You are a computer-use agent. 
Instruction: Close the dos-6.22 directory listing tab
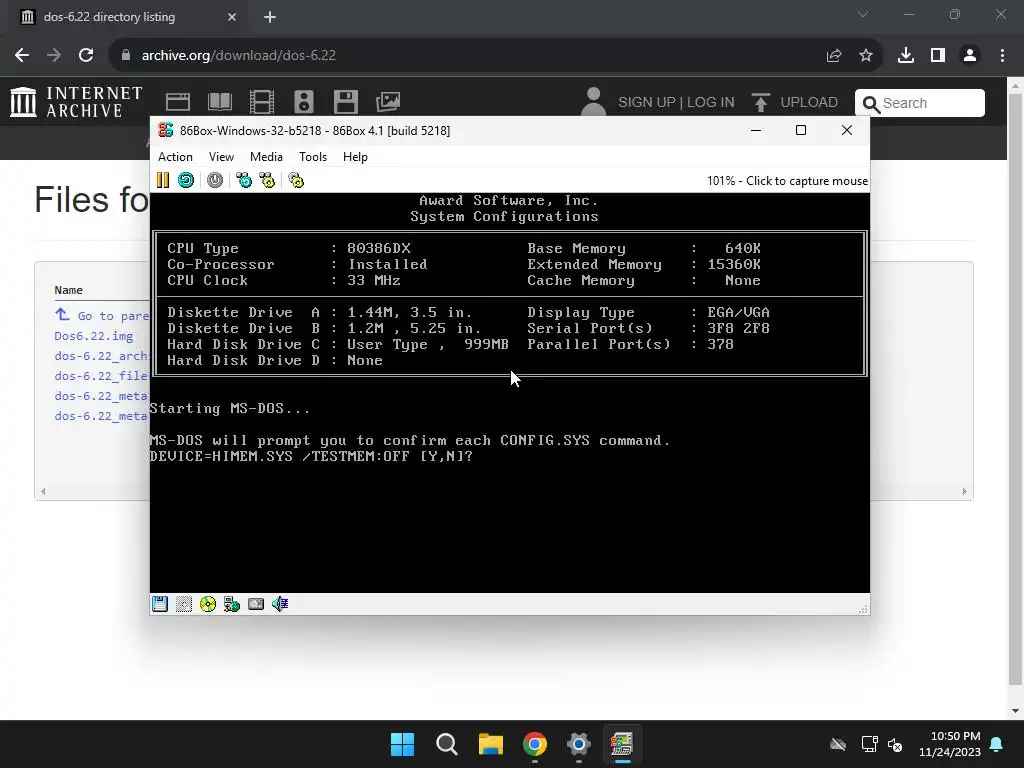pyautogui.click(x=232, y=17)
